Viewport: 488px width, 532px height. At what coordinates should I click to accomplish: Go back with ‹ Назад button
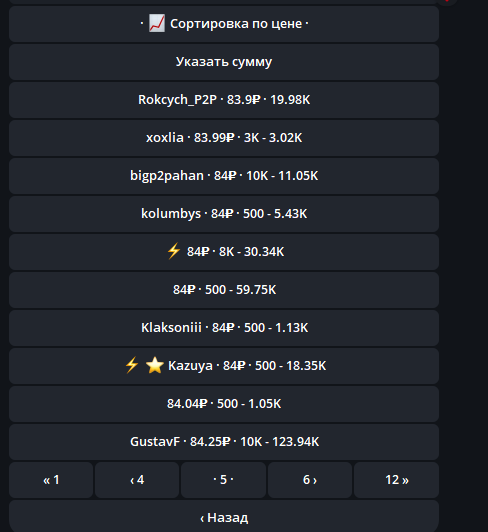coord(224,516)
